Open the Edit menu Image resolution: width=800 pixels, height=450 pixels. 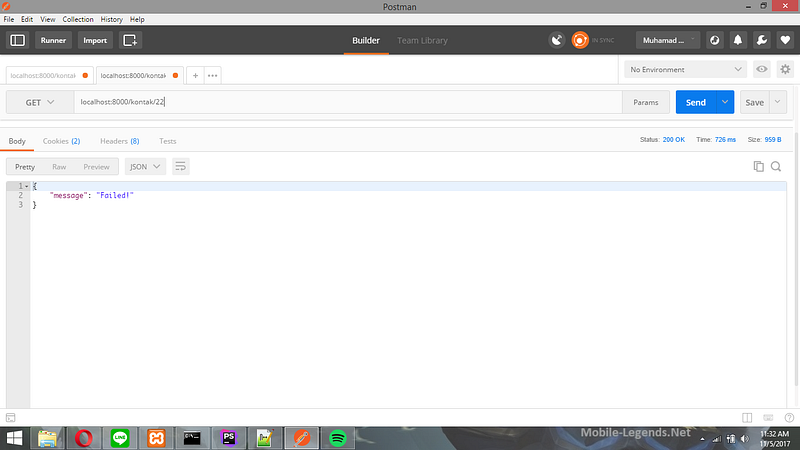pos(27,19)
